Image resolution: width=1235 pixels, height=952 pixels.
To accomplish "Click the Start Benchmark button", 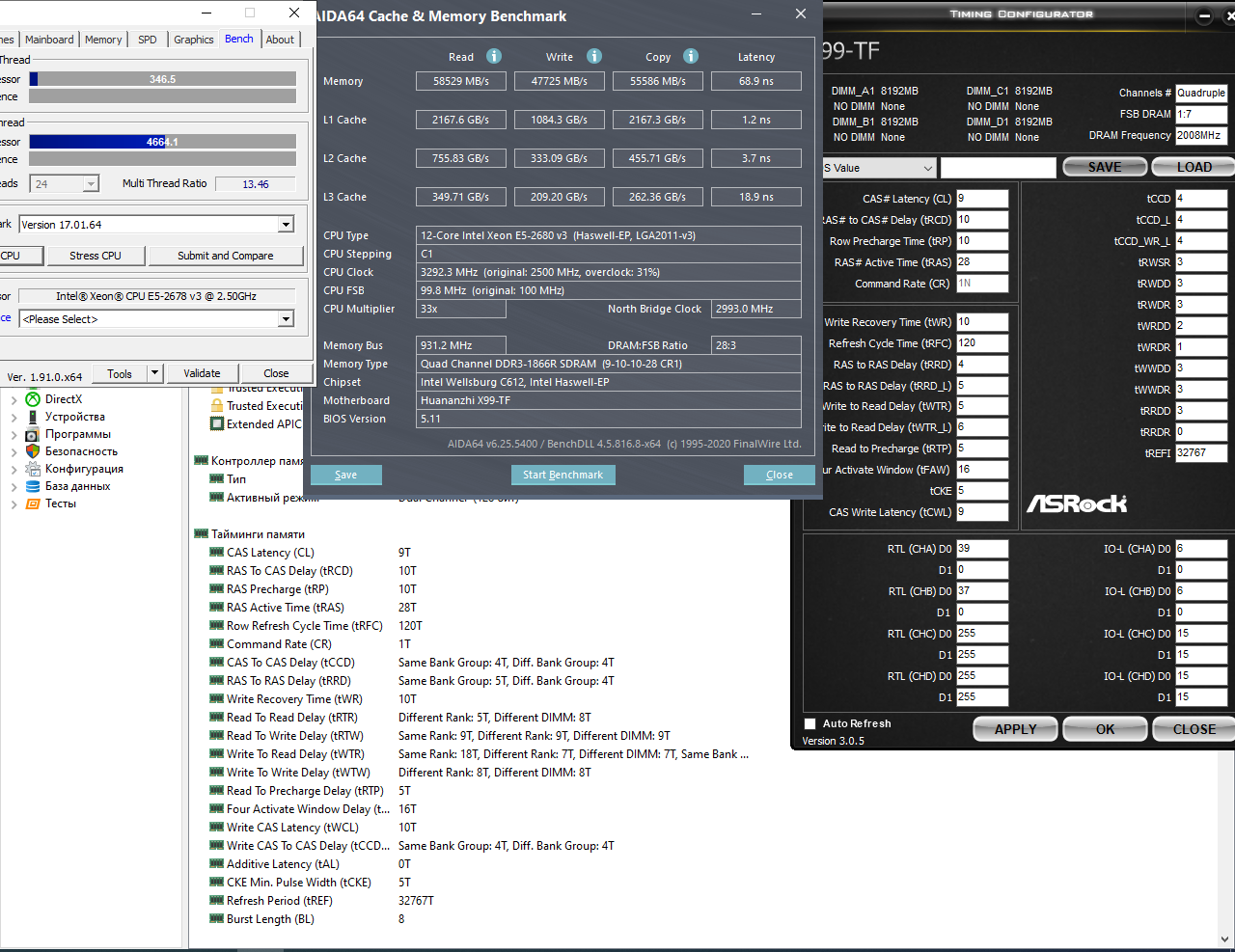I will pos(563,475).
